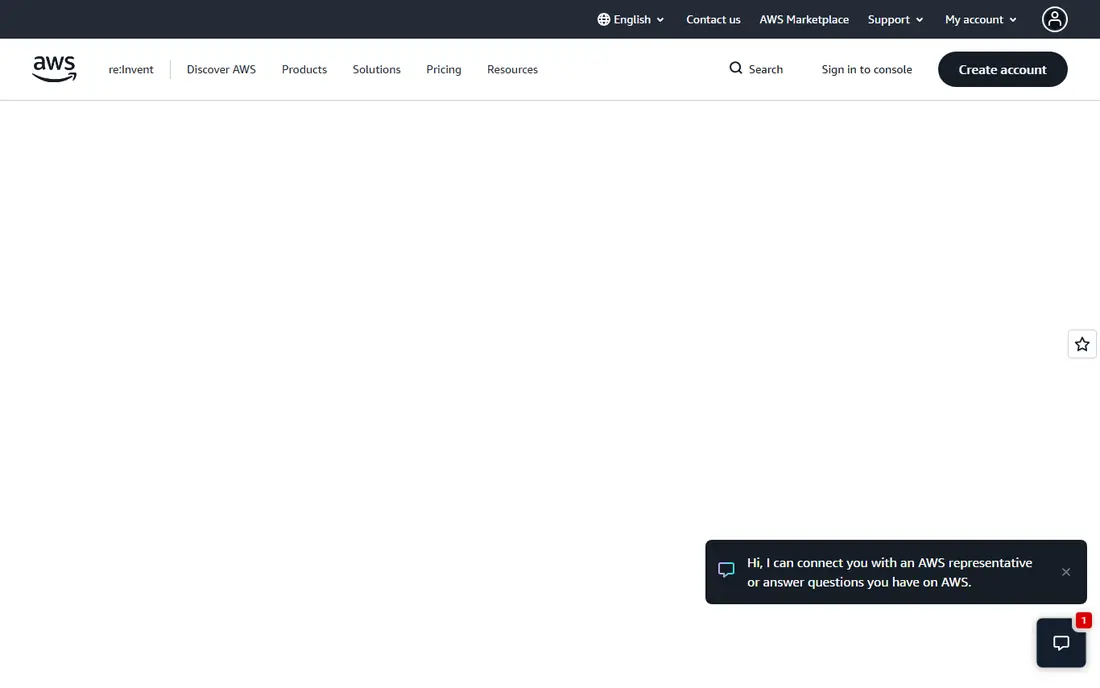Click the Create account button
Image resolution: width=1100 pixels, height=688 pixels.
(1002, 69)
